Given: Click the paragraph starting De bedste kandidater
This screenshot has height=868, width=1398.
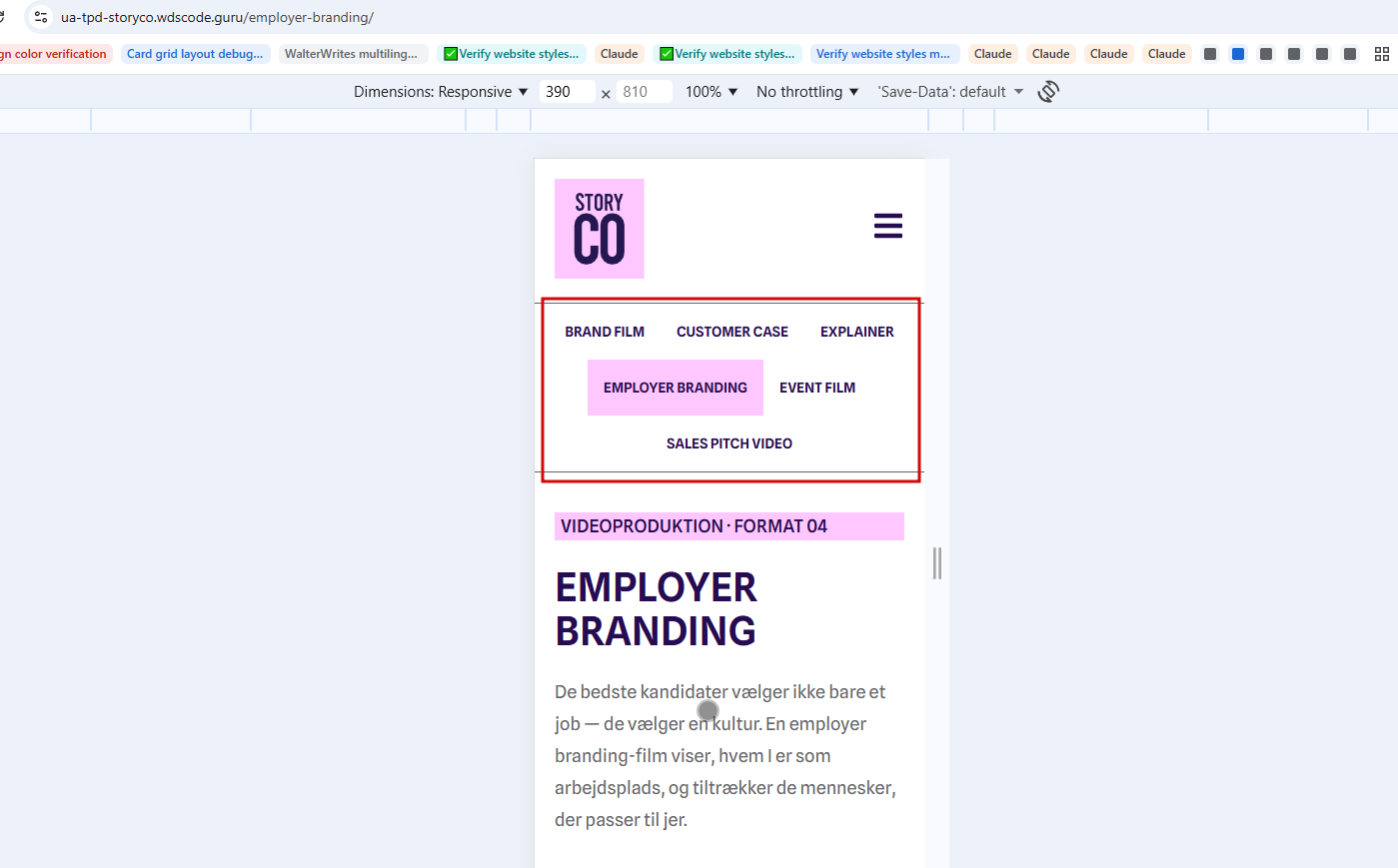Looking at the screenshot, I should coord(727,756).
